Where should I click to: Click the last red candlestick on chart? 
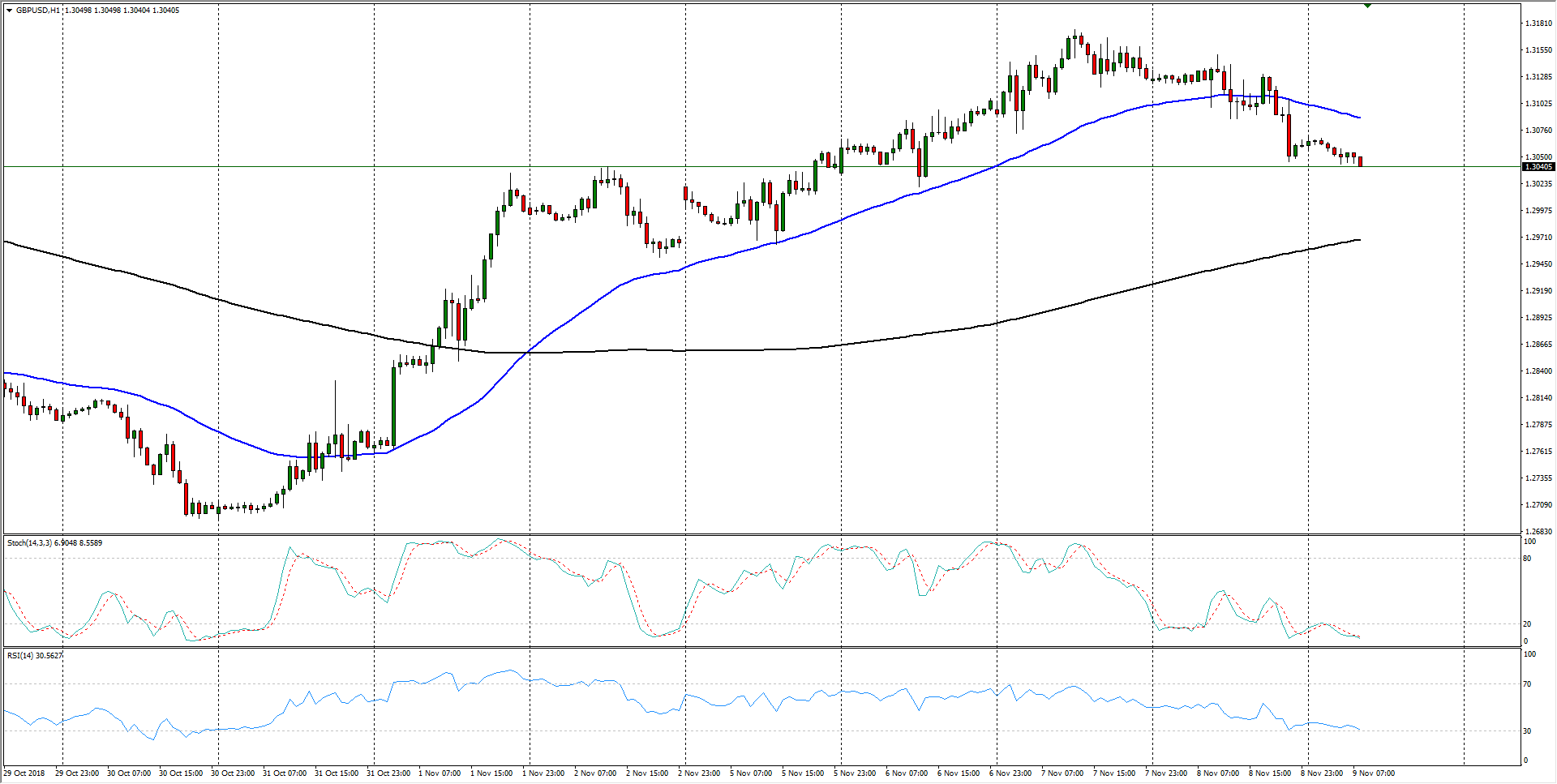click(1360, 161)
